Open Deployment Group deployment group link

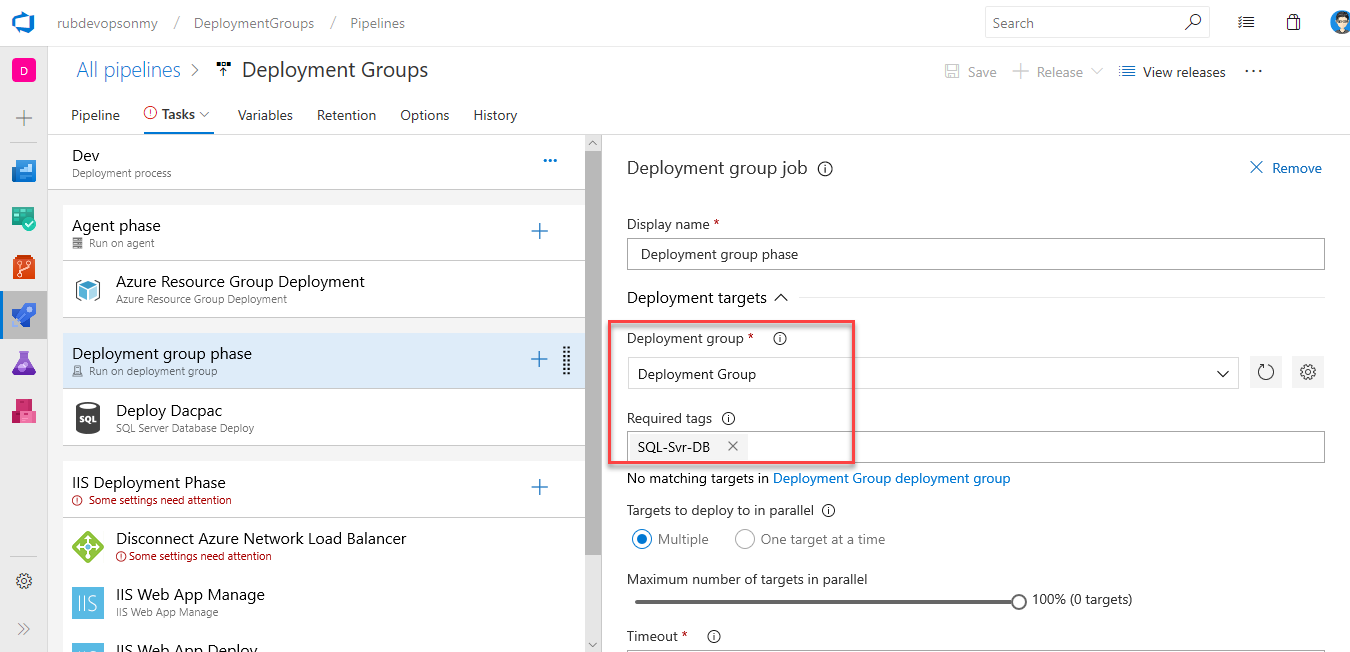[x=891, y=478]
